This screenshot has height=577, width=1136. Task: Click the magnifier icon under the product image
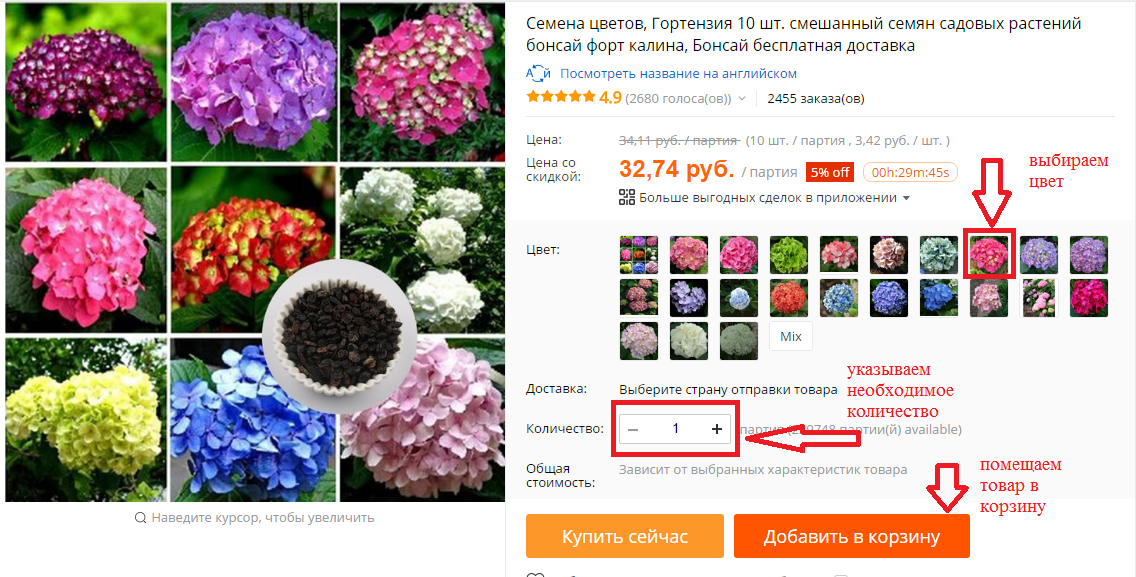(141, 518)
